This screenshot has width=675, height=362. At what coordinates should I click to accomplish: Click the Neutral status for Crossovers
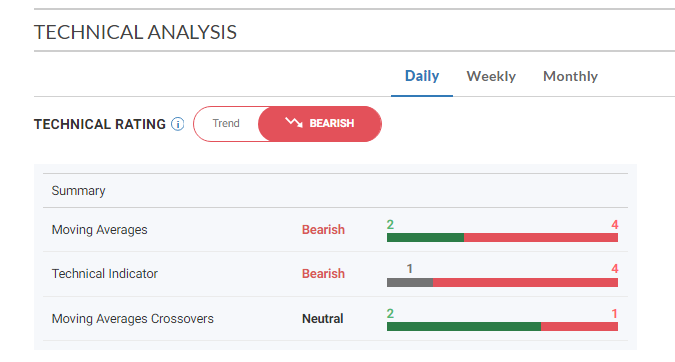(x=322, y=319)
